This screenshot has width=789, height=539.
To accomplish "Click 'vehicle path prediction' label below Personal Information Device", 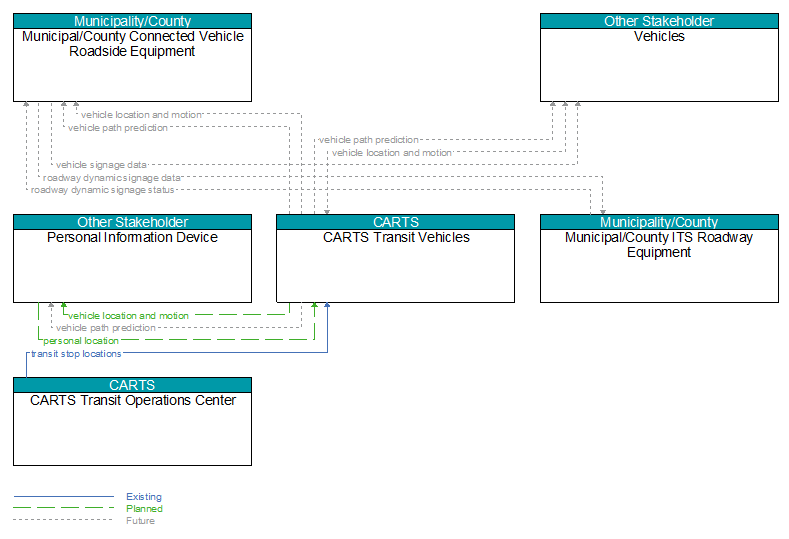I will coord(106,328).
